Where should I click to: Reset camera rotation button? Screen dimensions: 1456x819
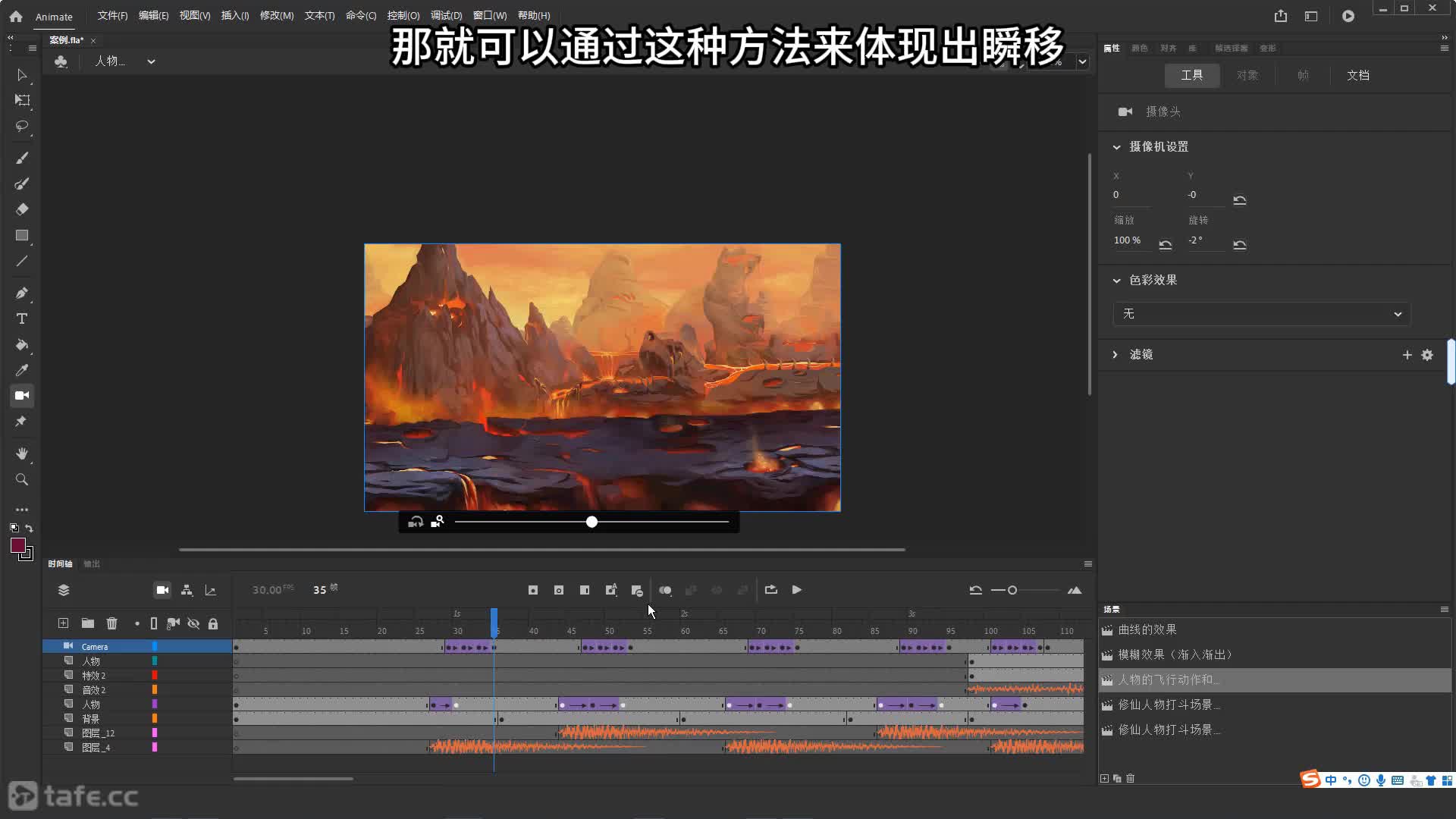pos(1240,244)
